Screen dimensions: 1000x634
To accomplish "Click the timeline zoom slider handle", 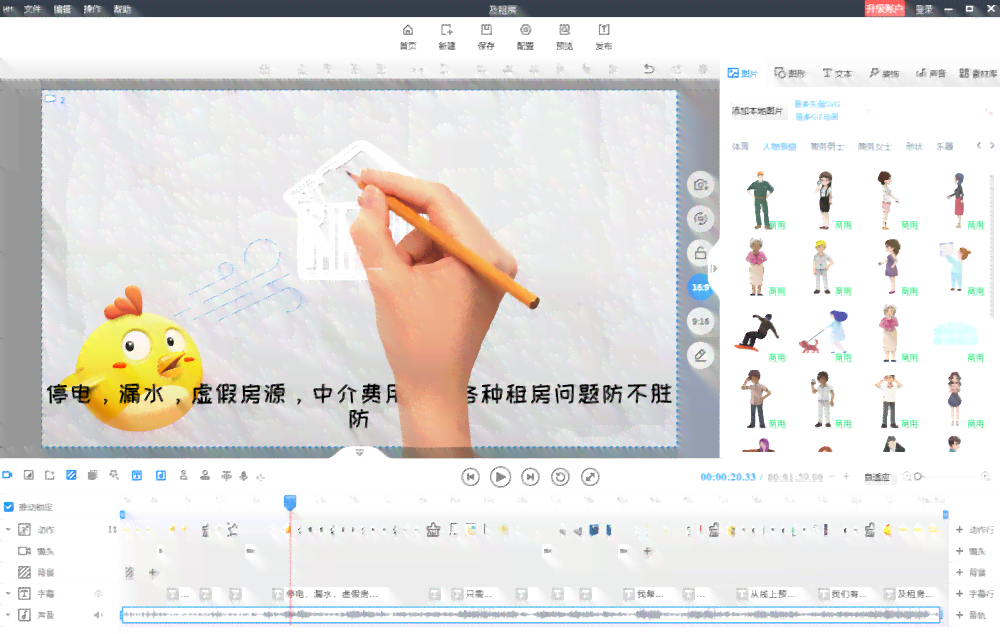I will (918, 476).
